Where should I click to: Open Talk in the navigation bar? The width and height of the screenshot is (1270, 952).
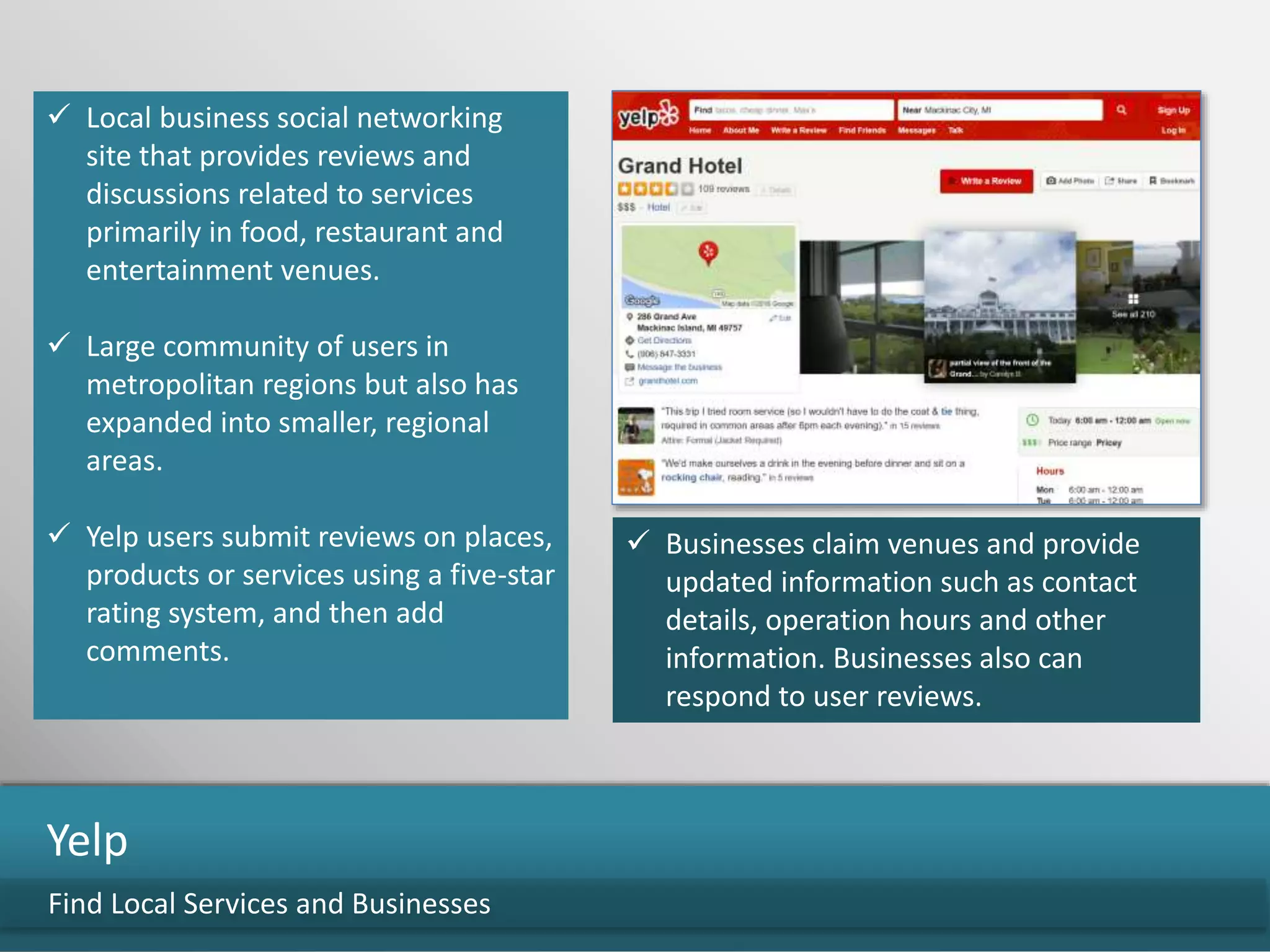[956, 130]
